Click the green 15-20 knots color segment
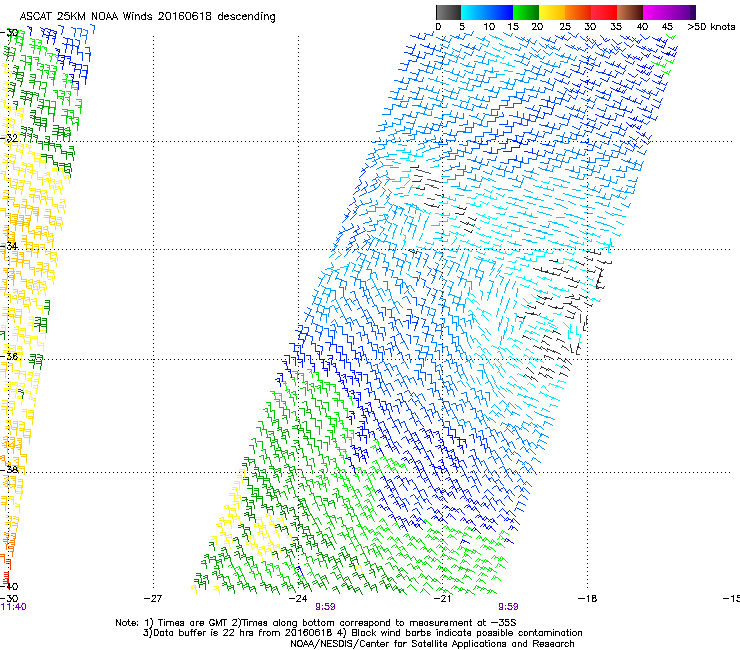 (526, 12)
